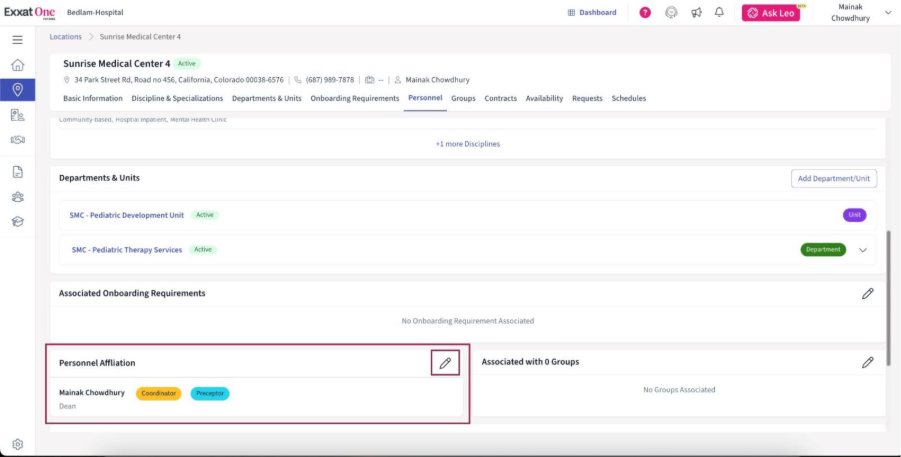
Task: Open SMC - Pediatric Therapy Services link
Action: (x=127, y=250)
